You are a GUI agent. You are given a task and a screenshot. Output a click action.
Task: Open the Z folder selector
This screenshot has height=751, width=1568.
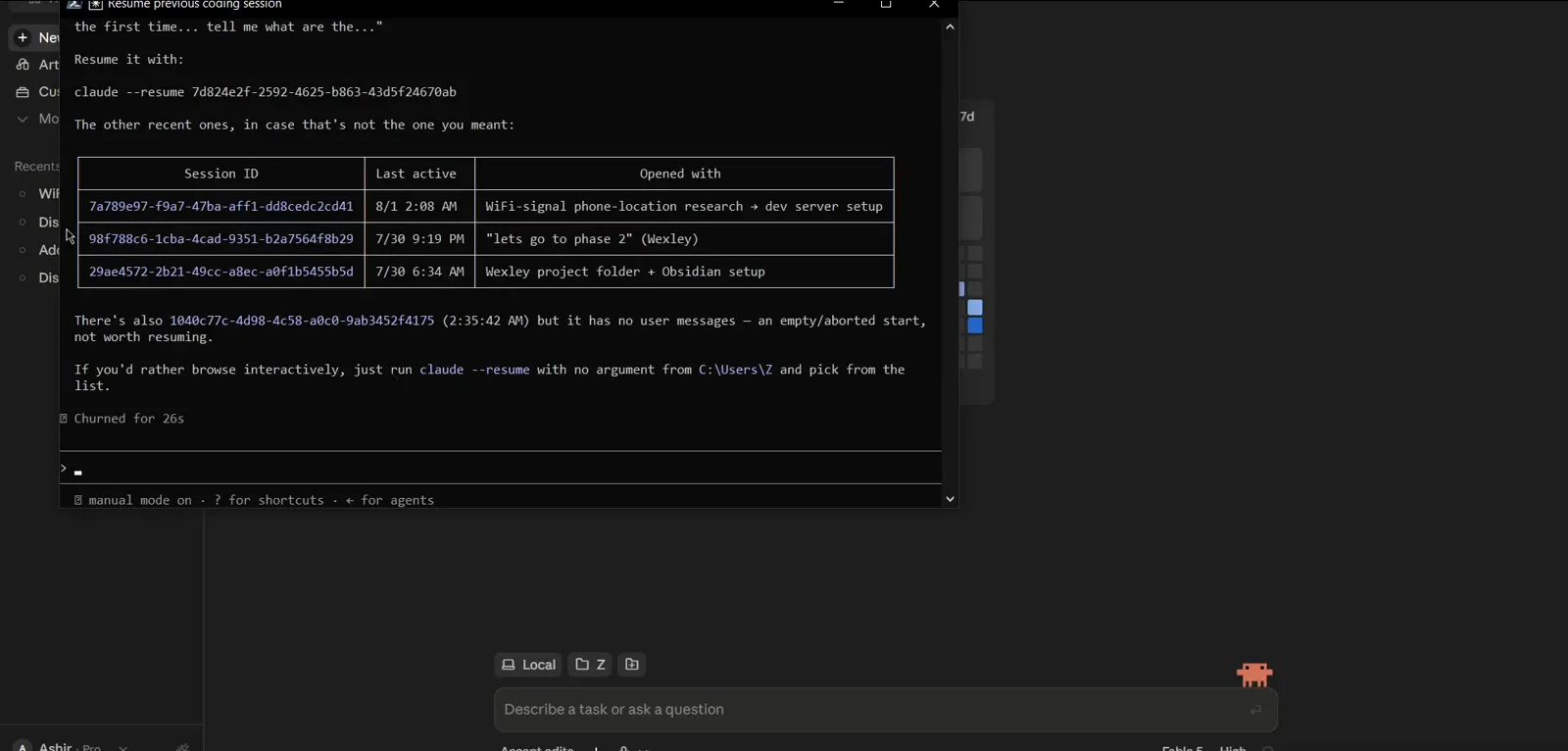590,665
